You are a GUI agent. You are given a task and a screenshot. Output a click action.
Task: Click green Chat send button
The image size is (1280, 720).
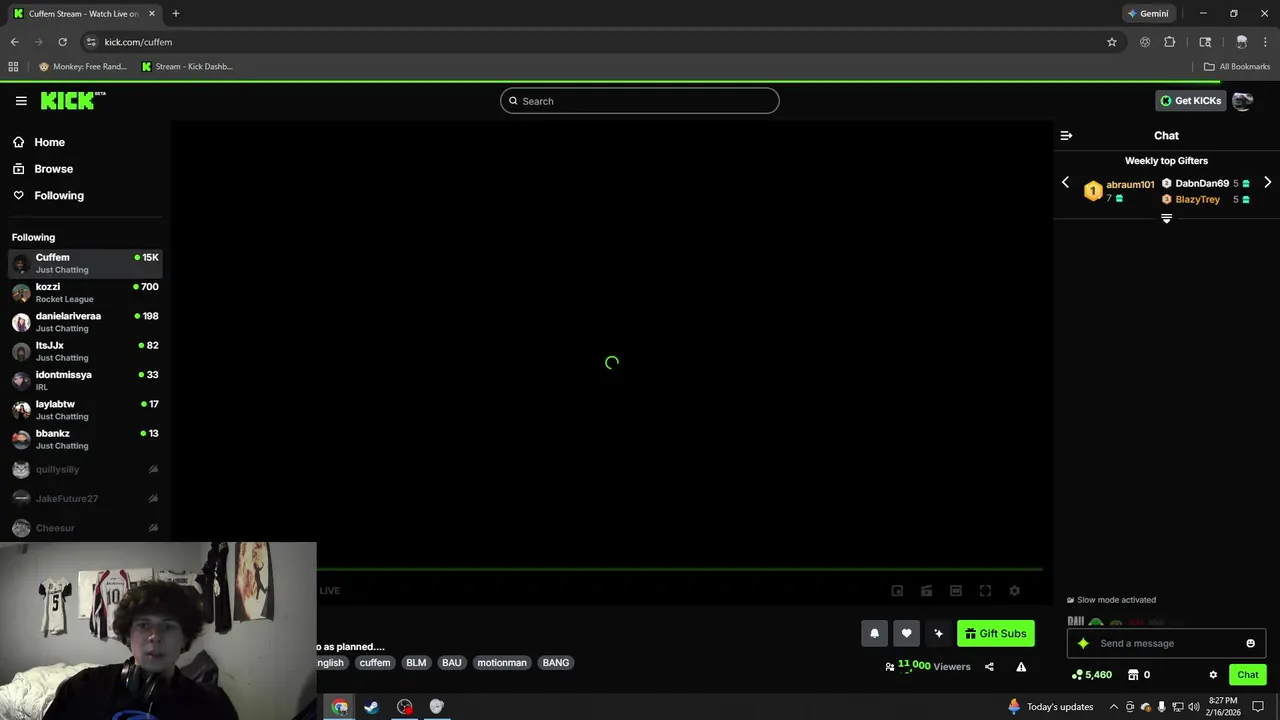pyautogui.click(x=1247, y=675)
